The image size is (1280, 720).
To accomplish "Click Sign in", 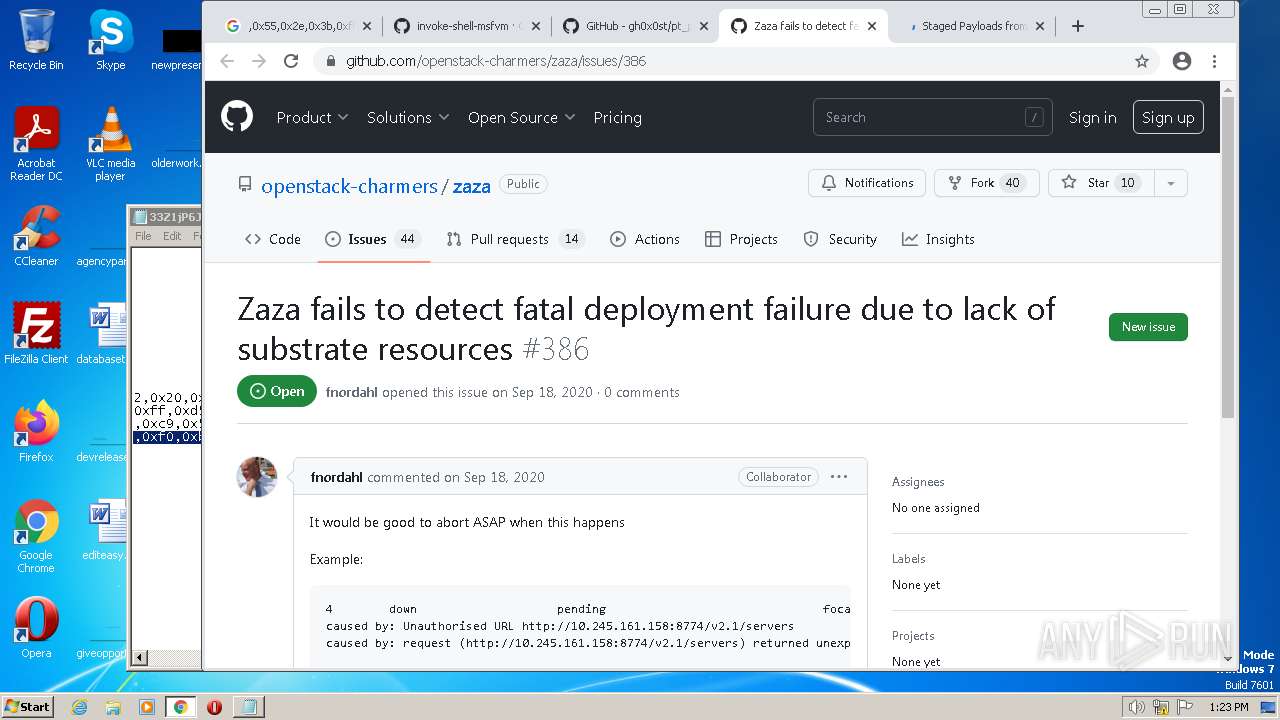I will [x=1092, y=117].
